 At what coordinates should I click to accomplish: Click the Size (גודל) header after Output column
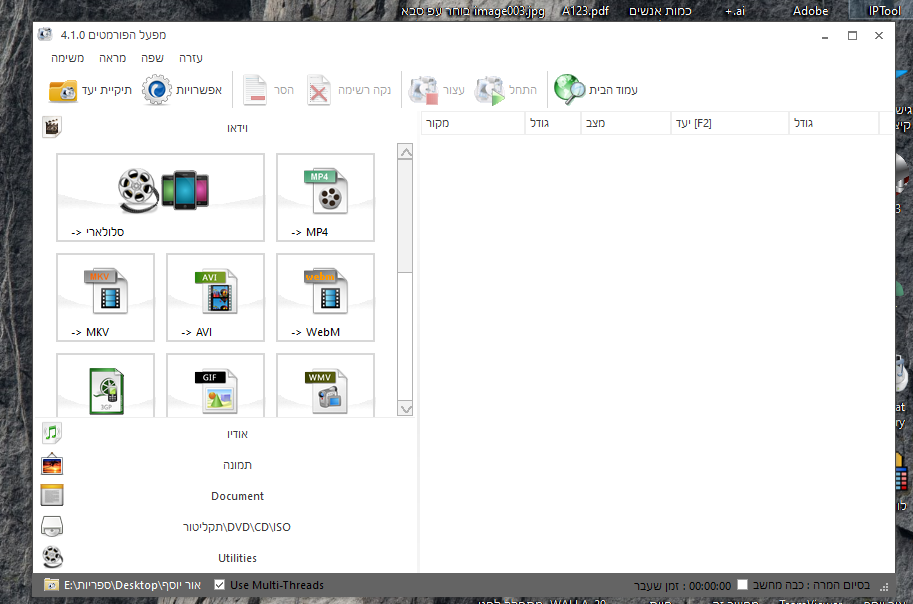[833, 123]
